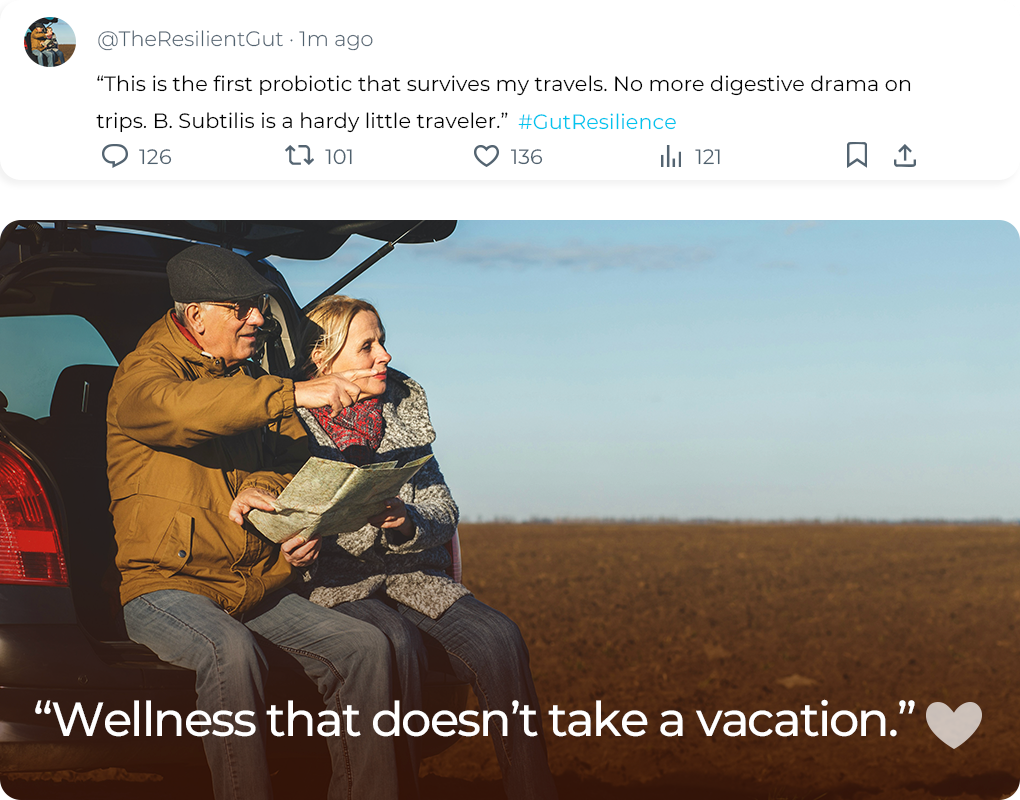The width and height of the screenshot is (1020, 800).
Task: Click the round profile avatar picture
Action: pyautogui.click(x=50, y=42)
